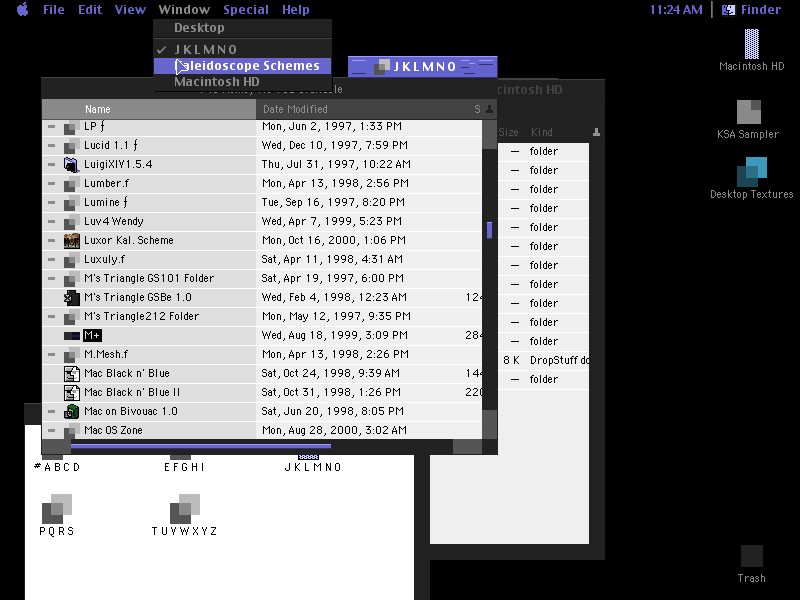Viewport: 800px width, 600px height.
Task: Click the 11:24 AM menu bar clock
Action: coord(676,9)
